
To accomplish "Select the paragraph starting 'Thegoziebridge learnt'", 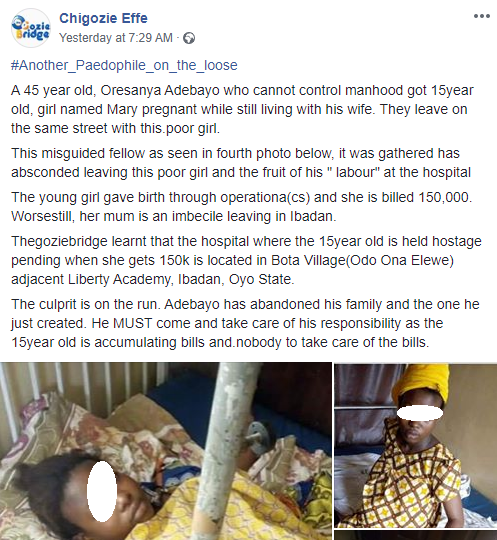I will (246, 260).
